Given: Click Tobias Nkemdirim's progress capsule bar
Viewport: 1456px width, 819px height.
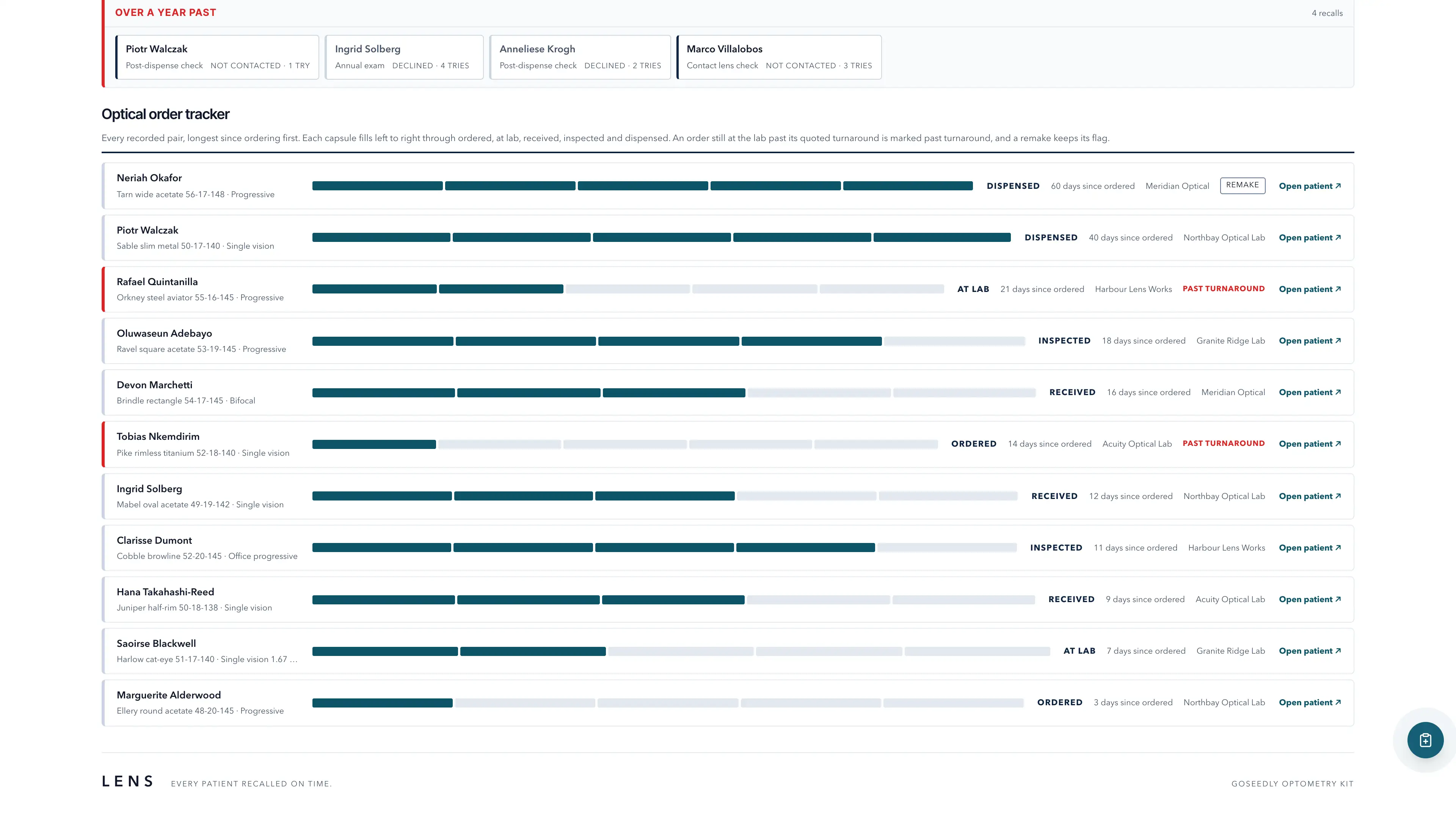Looking at the screenshot, I should [625, 444].
